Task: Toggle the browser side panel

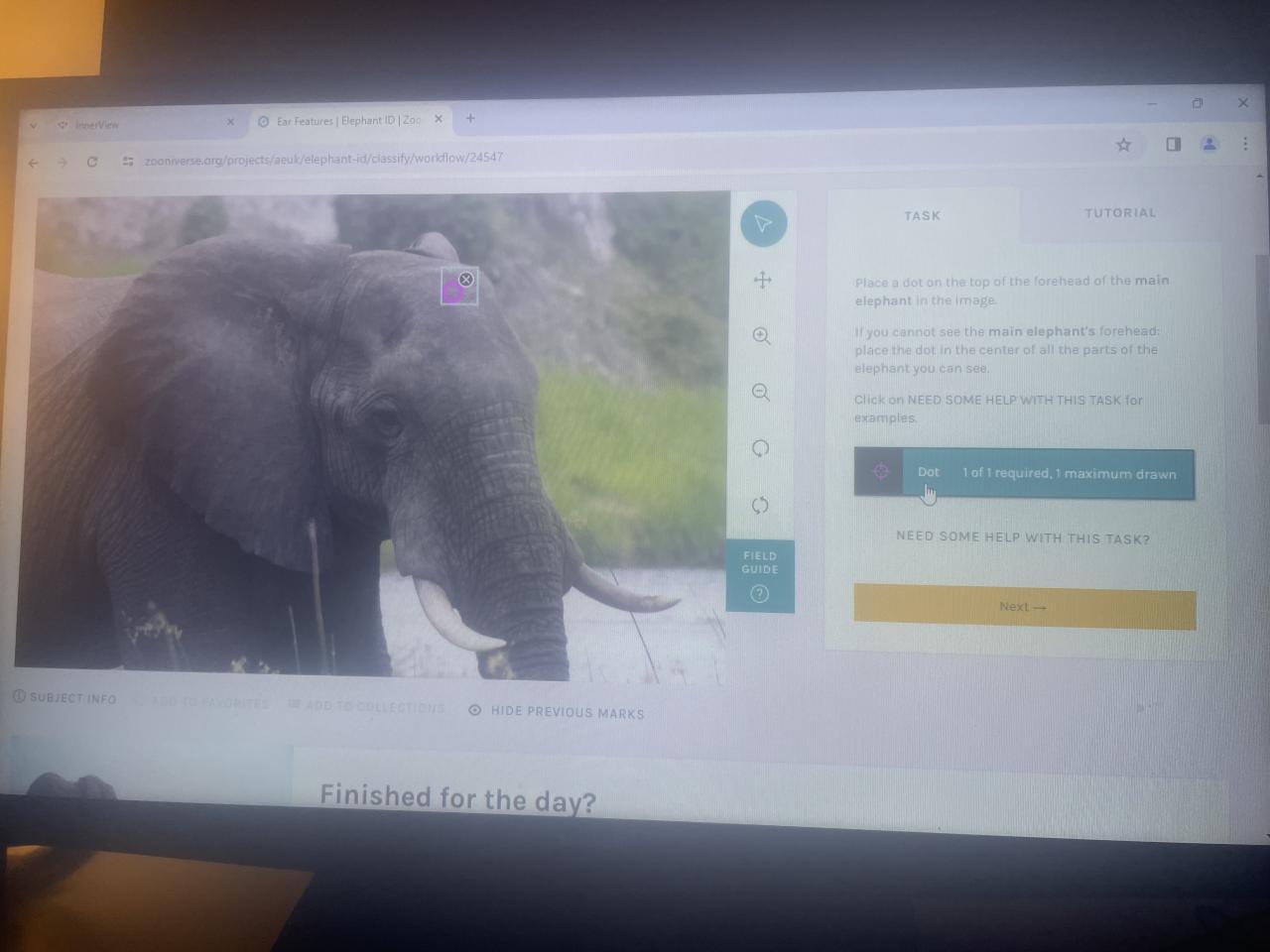Action: click(1174, 145)
